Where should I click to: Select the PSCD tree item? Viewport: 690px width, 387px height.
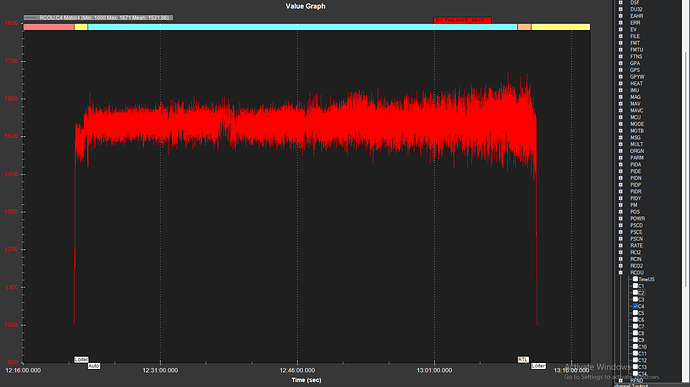[636, 225]
